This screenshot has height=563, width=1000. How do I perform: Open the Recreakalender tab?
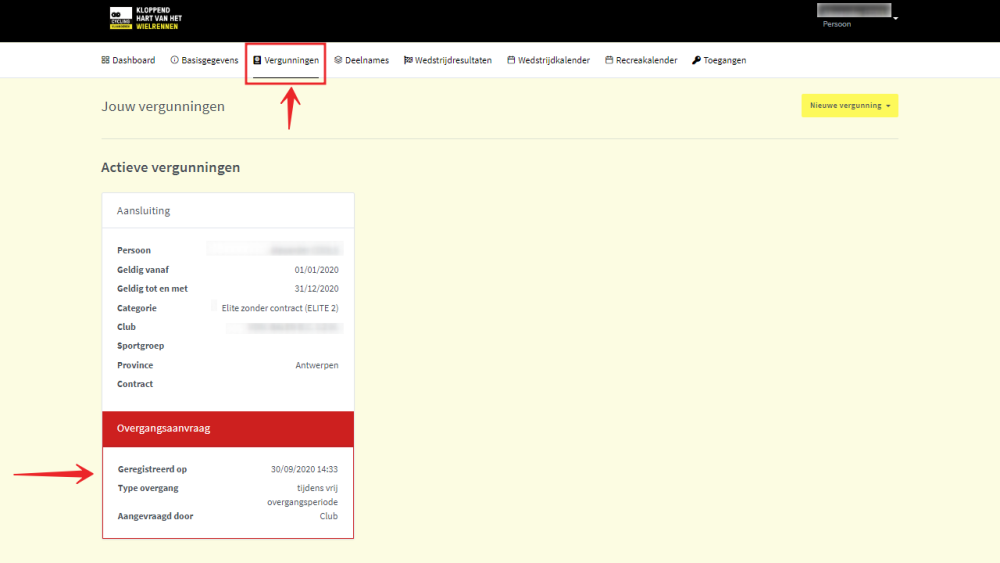coord(641,60)
